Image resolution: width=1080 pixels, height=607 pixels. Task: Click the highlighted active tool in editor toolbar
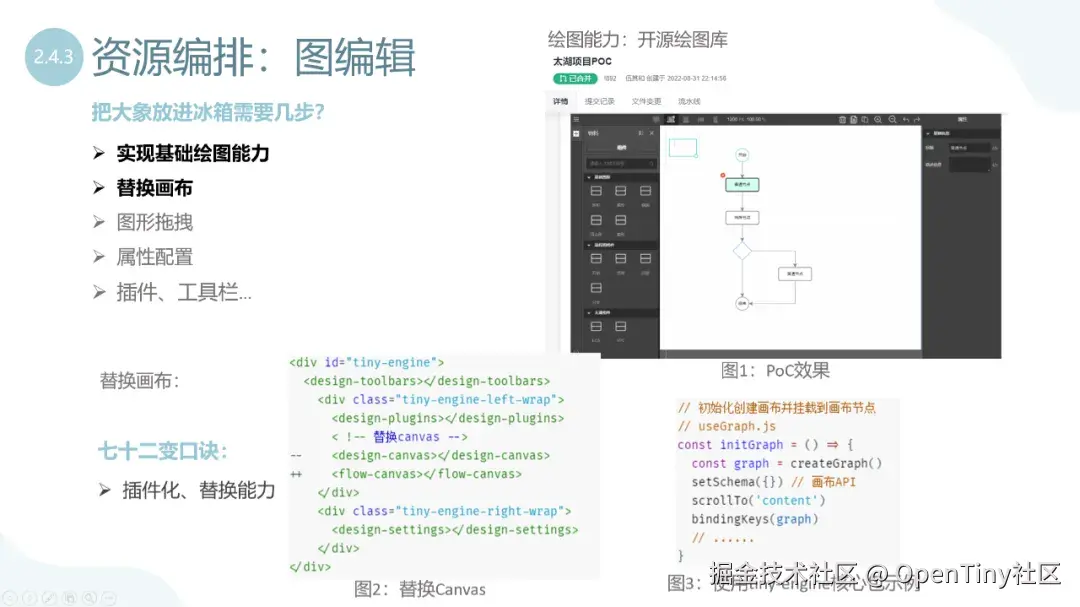[x=671, y=120]
